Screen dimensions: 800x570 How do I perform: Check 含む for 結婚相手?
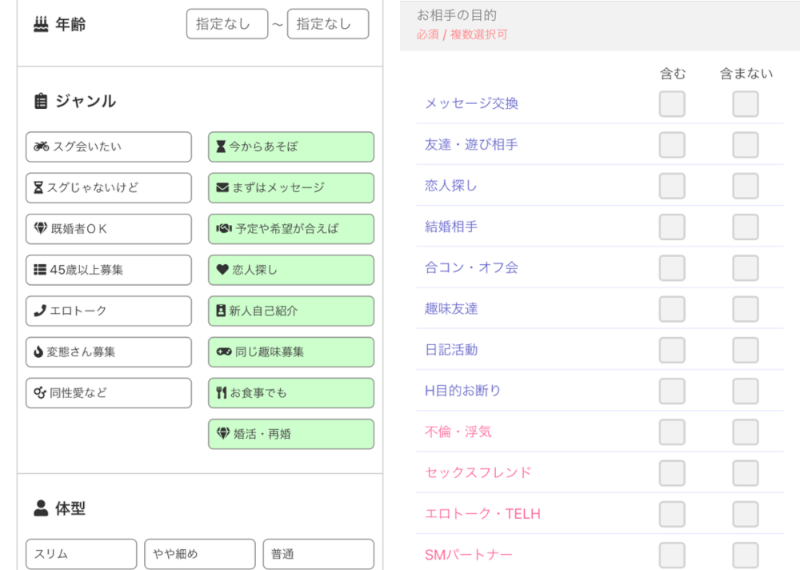pos(672,227)
